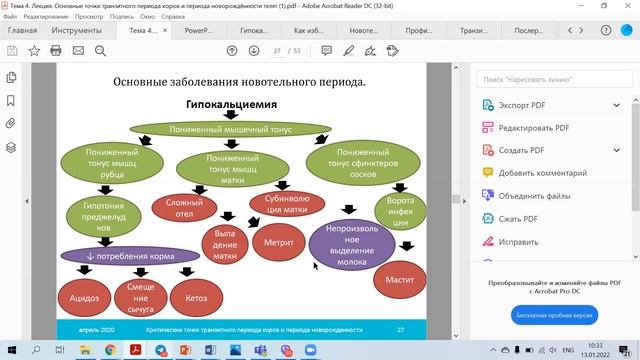Switch to the Как изб... document tab
Image resolution: width=640 pixels, height=360 pixels.
(309, 31)
